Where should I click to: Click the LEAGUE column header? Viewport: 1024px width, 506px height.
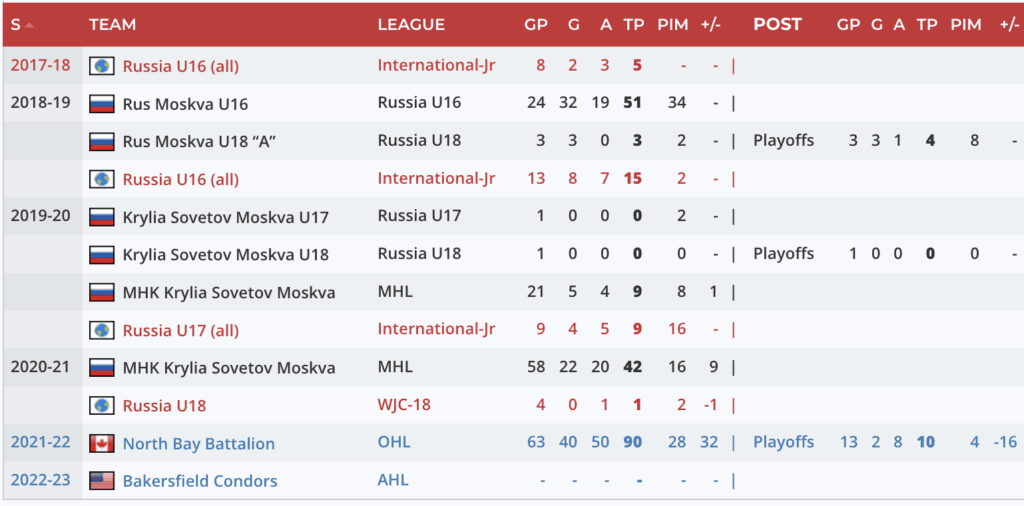(x=411, y=24)
